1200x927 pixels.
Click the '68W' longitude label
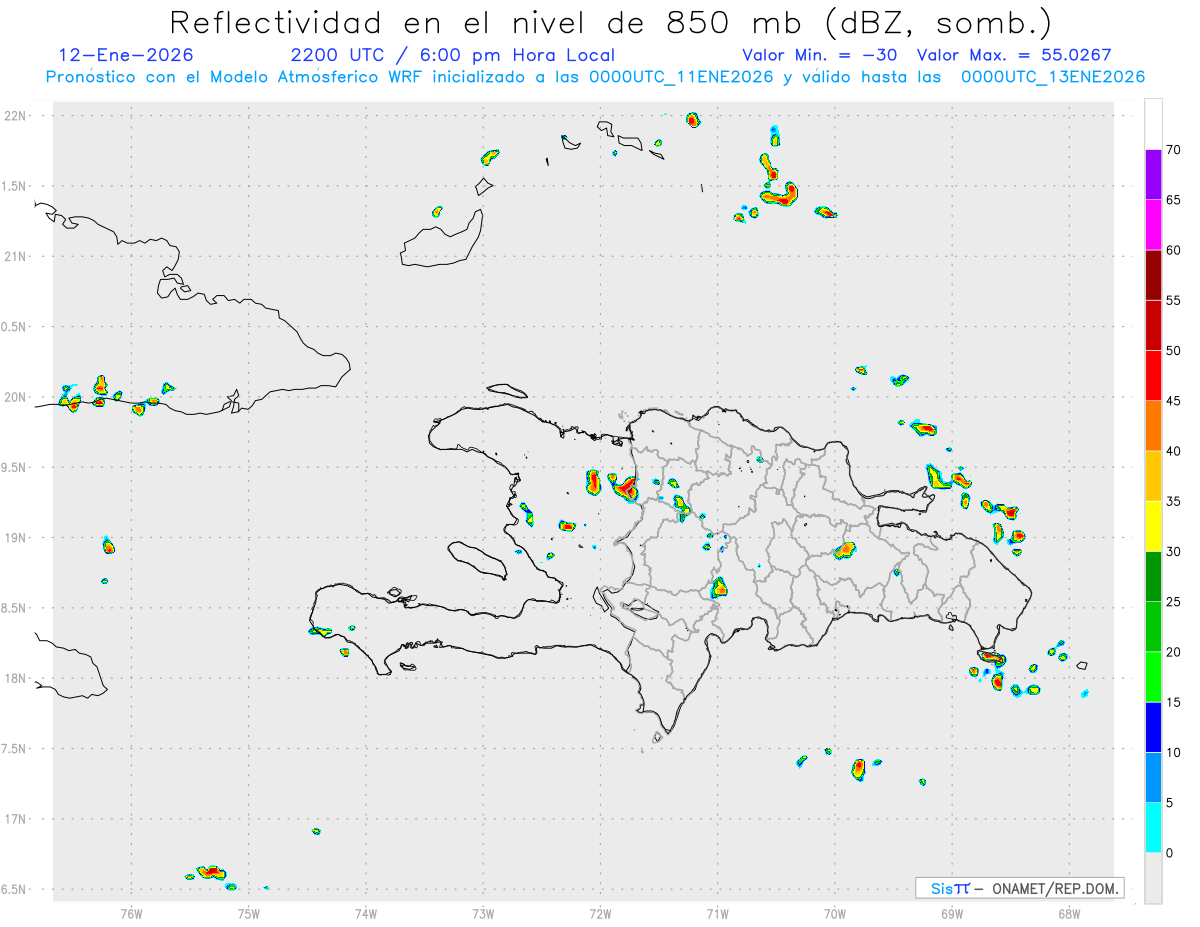tap(1069, 913)
